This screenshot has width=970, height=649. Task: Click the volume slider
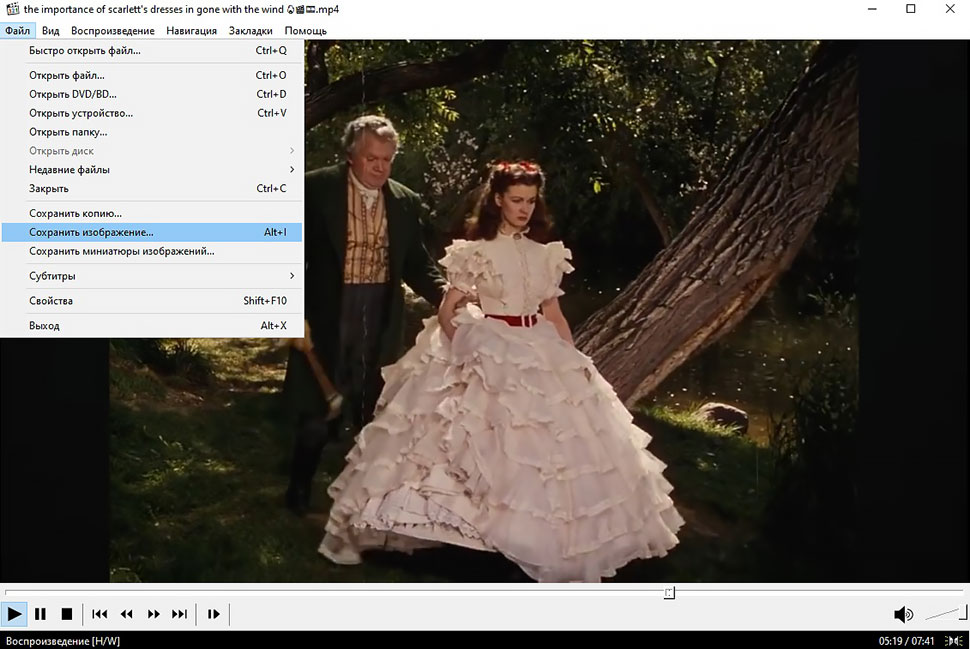pyautogui.click(x=943, y=614)
